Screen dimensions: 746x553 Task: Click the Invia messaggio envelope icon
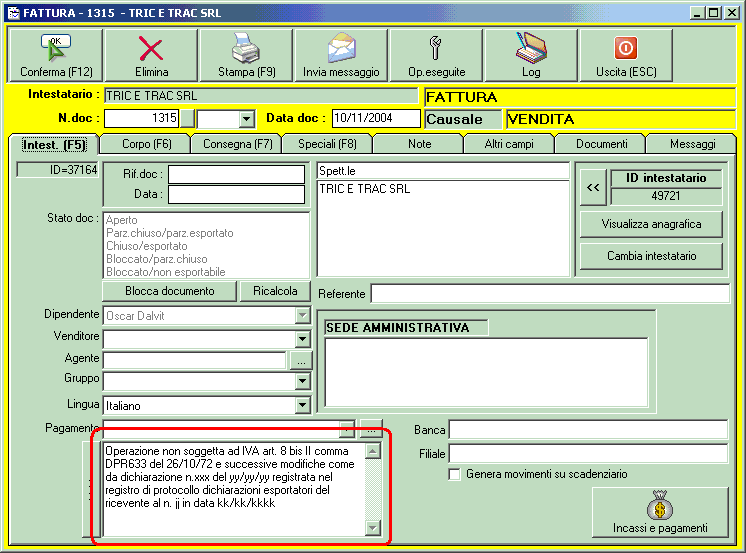(341, 48)
